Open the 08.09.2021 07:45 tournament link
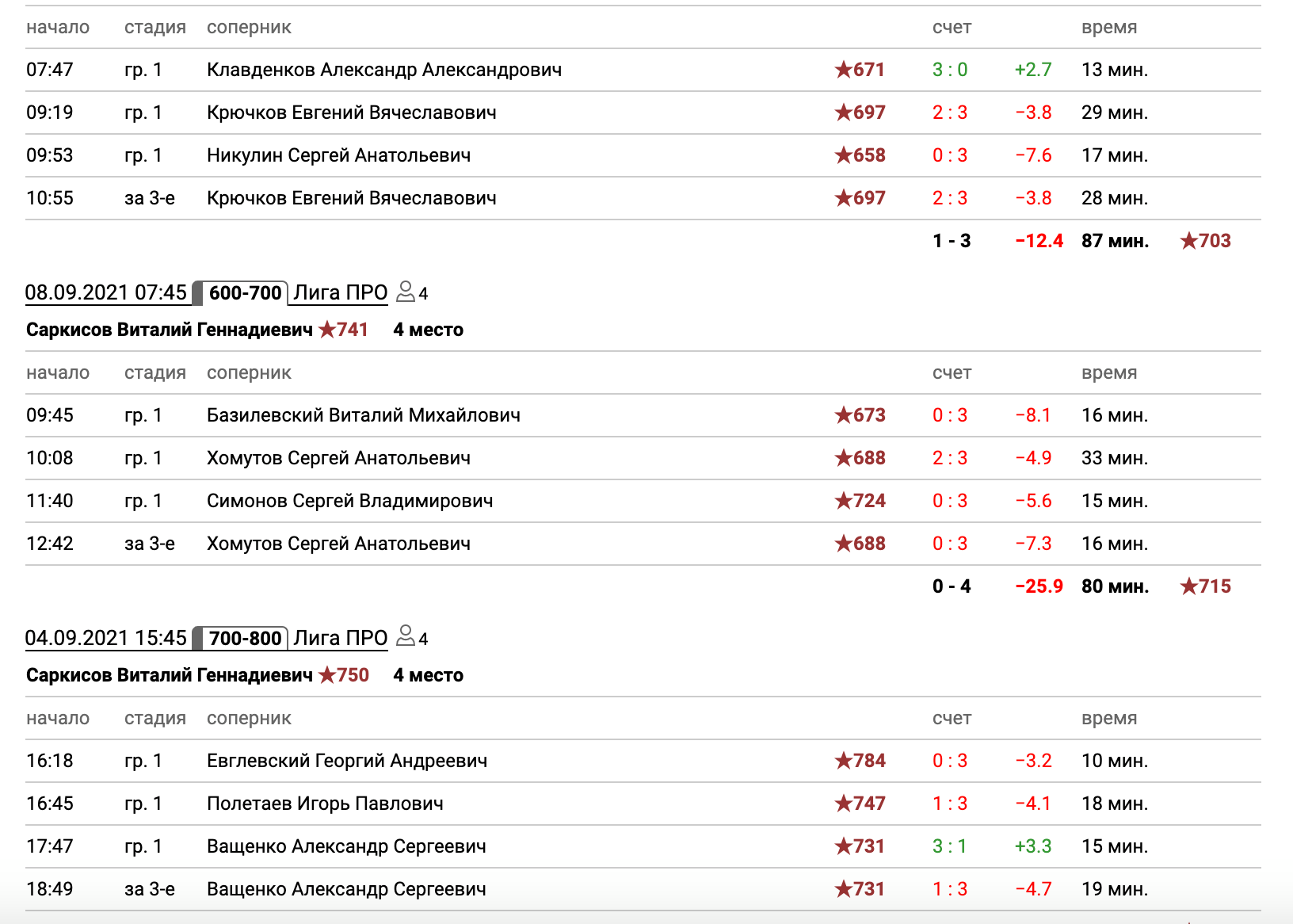This screenshot has height=924, width=1293. point(105,293)
